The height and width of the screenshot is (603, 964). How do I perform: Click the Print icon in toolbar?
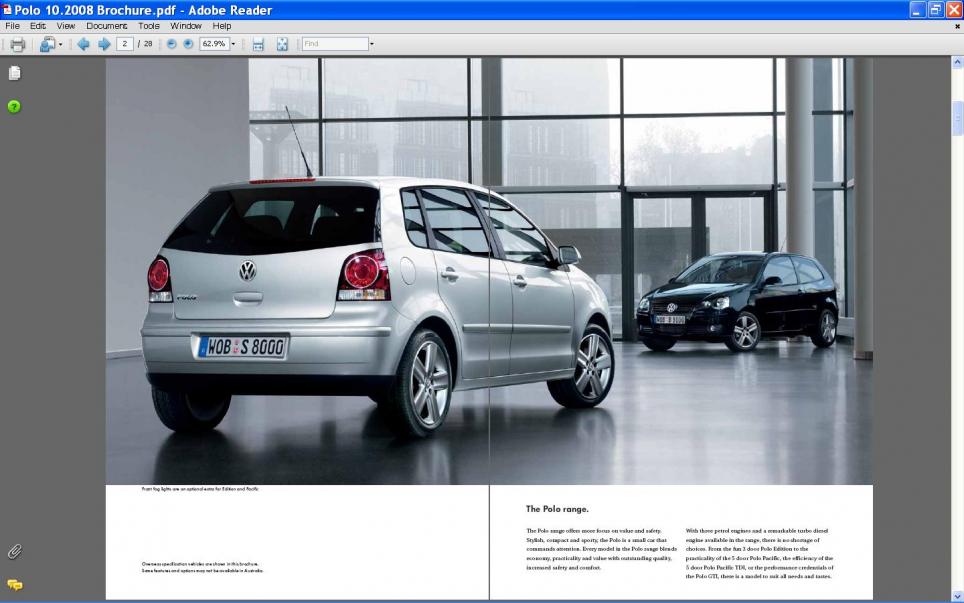coord(17,44)
